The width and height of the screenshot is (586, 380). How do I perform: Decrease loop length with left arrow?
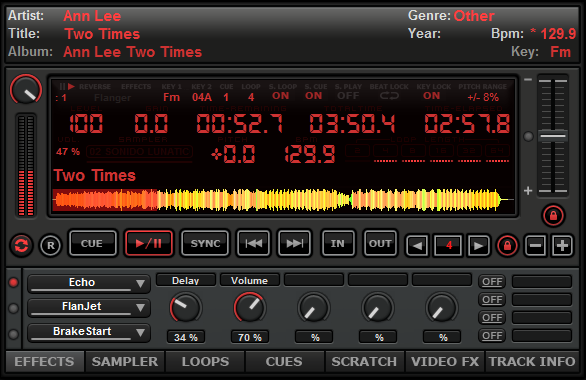click(x=417, y=245)
